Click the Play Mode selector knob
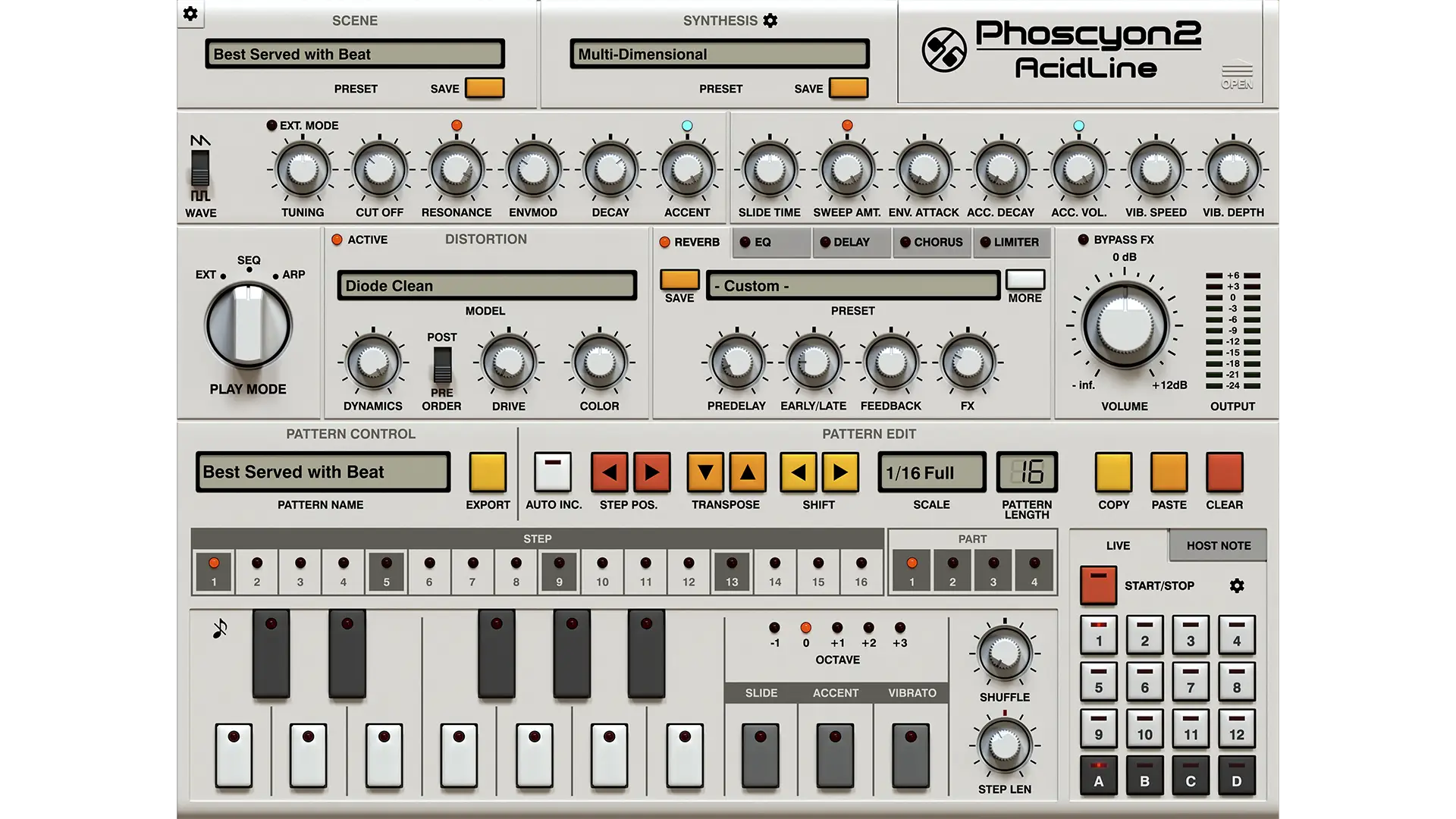Screen dimensions: 1456x819 pyautogui.click(x=249, y=326)
